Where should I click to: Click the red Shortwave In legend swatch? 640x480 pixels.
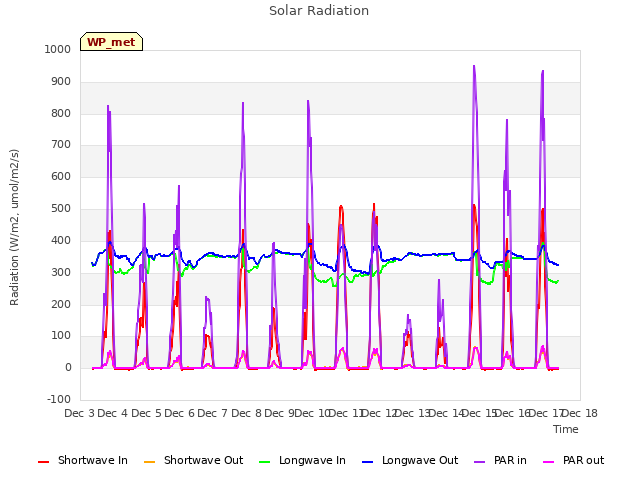43,462
